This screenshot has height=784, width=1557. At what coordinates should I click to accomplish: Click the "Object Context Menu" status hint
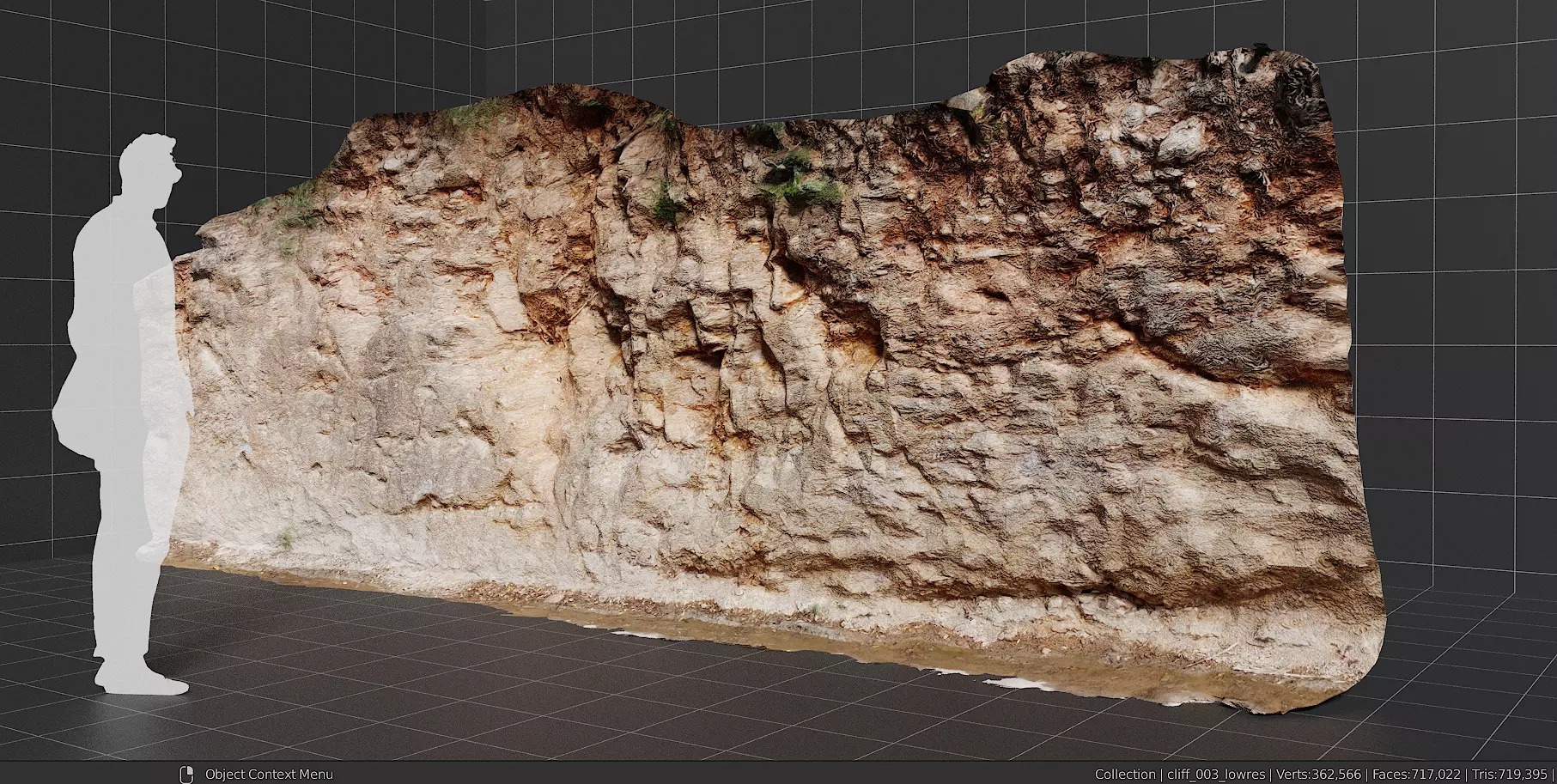(x=269, y=774)
